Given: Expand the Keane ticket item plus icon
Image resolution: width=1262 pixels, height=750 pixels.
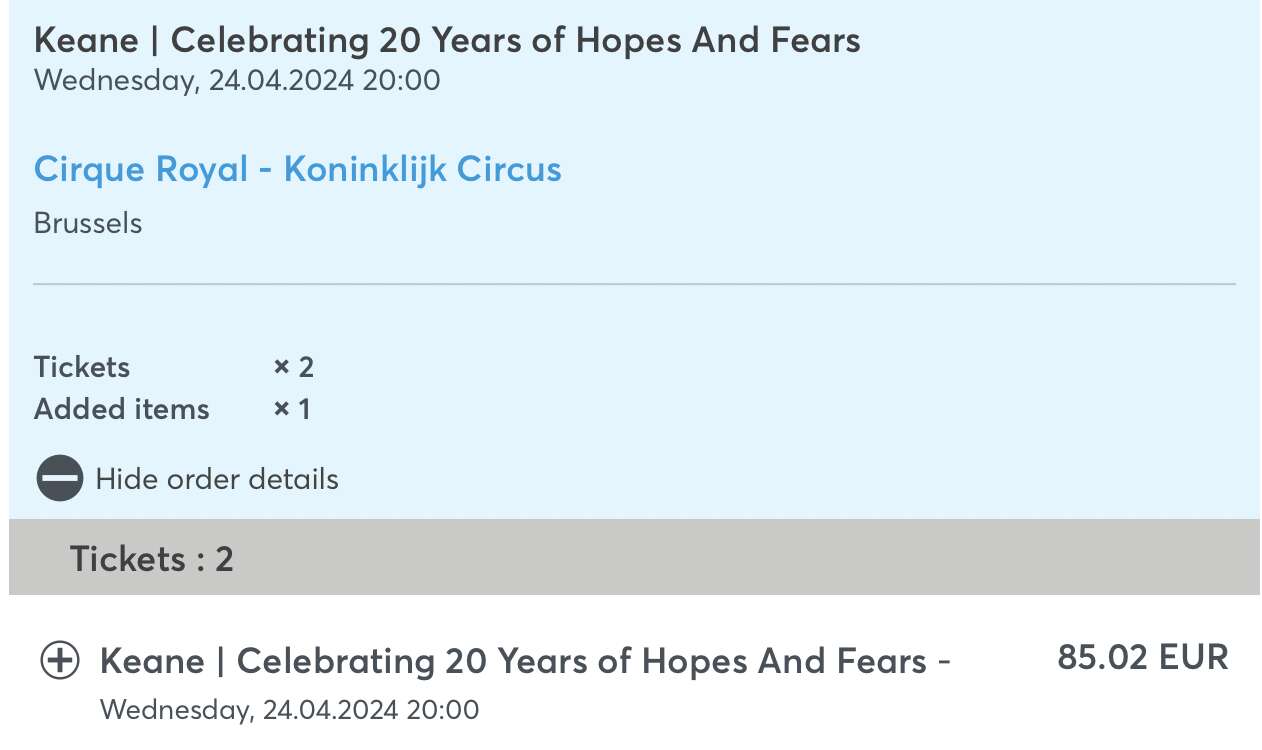Looking at the screenshot, I should pos(60,661).
